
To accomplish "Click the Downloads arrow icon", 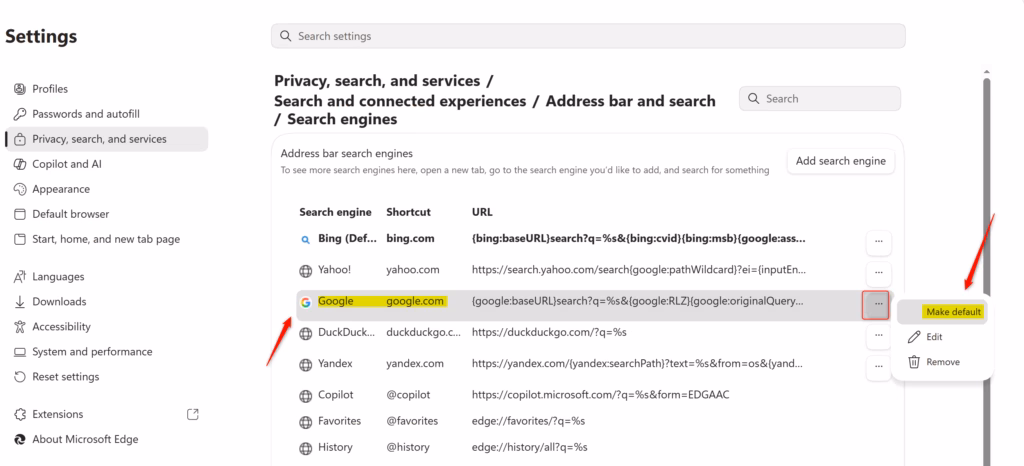I will pos(20,302).
